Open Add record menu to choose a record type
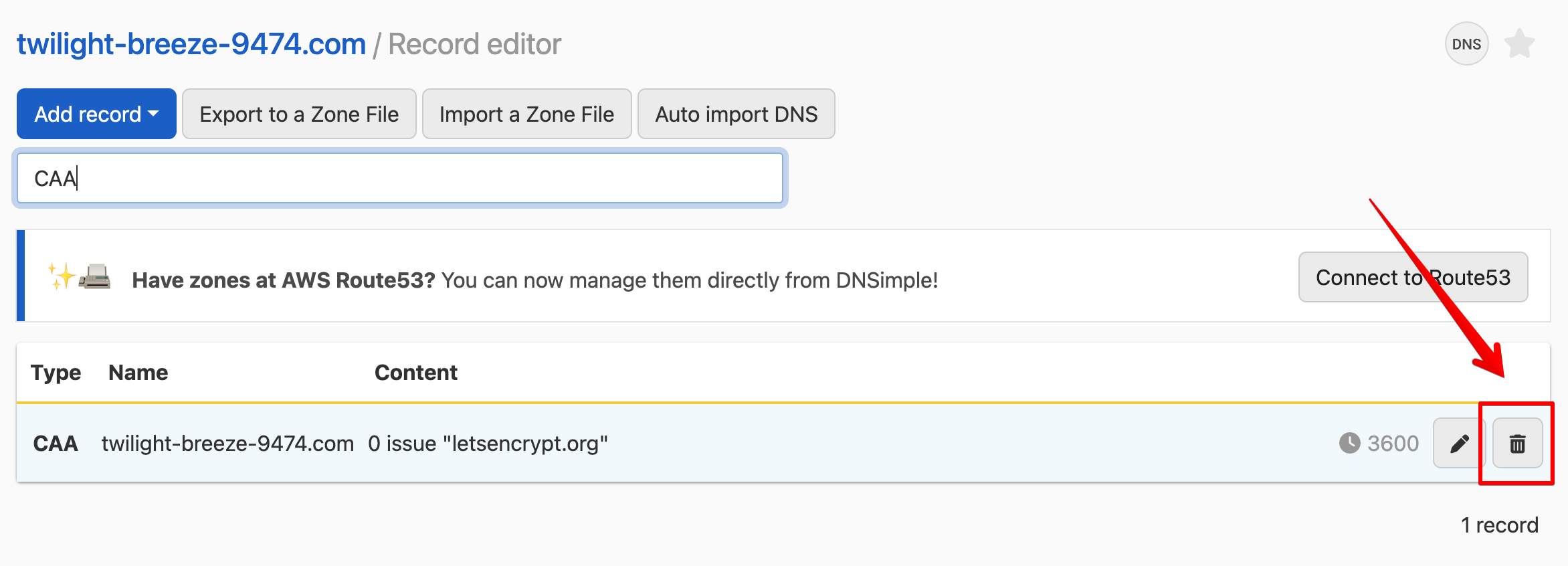Screen dimensions: 1568x566 [96, 114]
